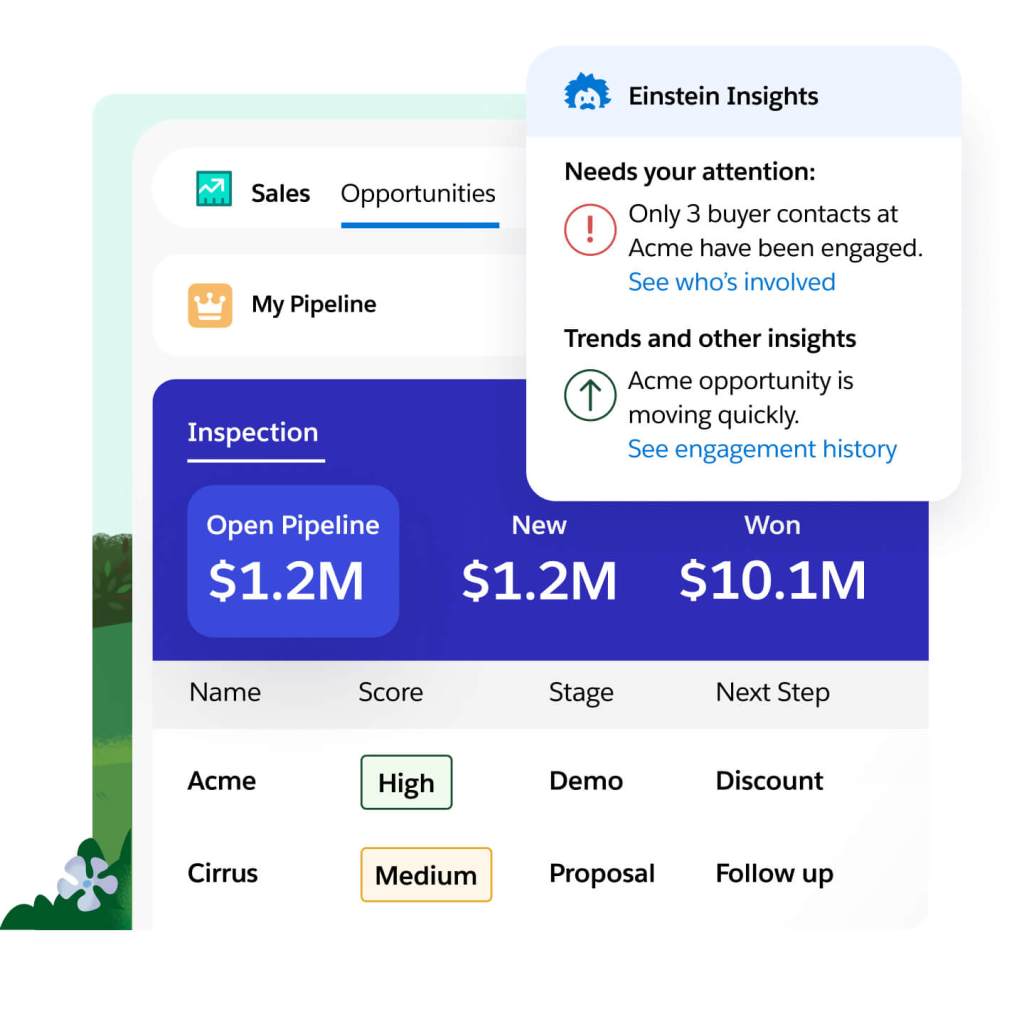Select the New $1.2M metric
The image size is (1024, 1024).
[539, 560]
